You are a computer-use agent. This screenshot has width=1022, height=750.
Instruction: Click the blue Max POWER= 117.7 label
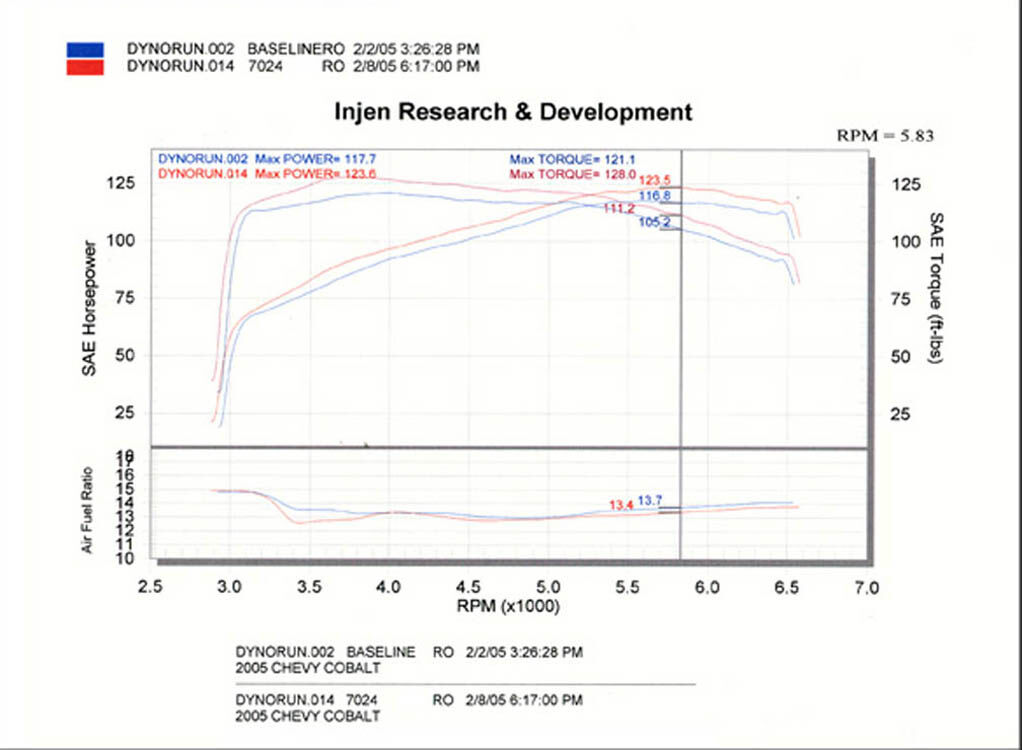[x=315, y=159]
